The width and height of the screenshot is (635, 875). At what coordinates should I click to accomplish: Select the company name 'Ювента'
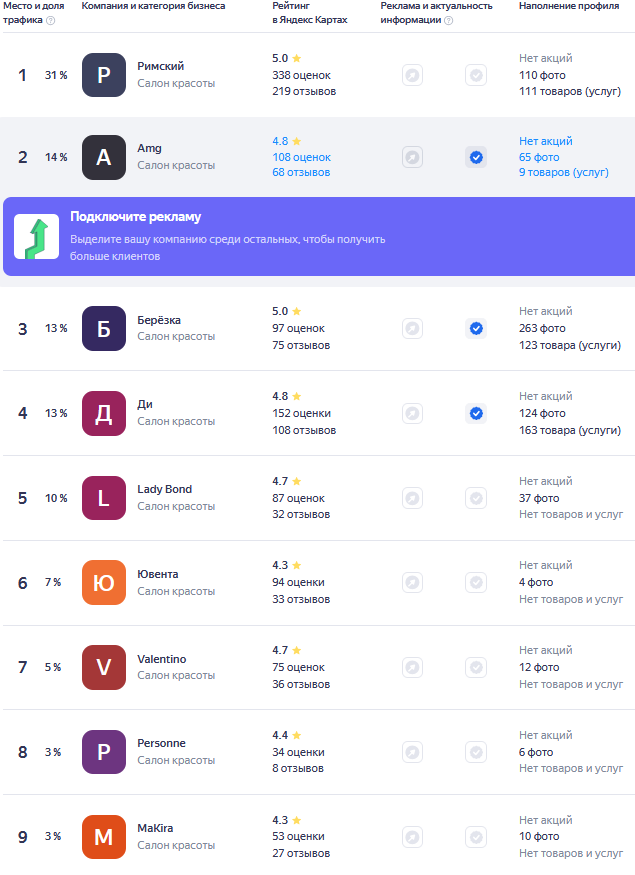pyautogui.click(x=158, y=574)
